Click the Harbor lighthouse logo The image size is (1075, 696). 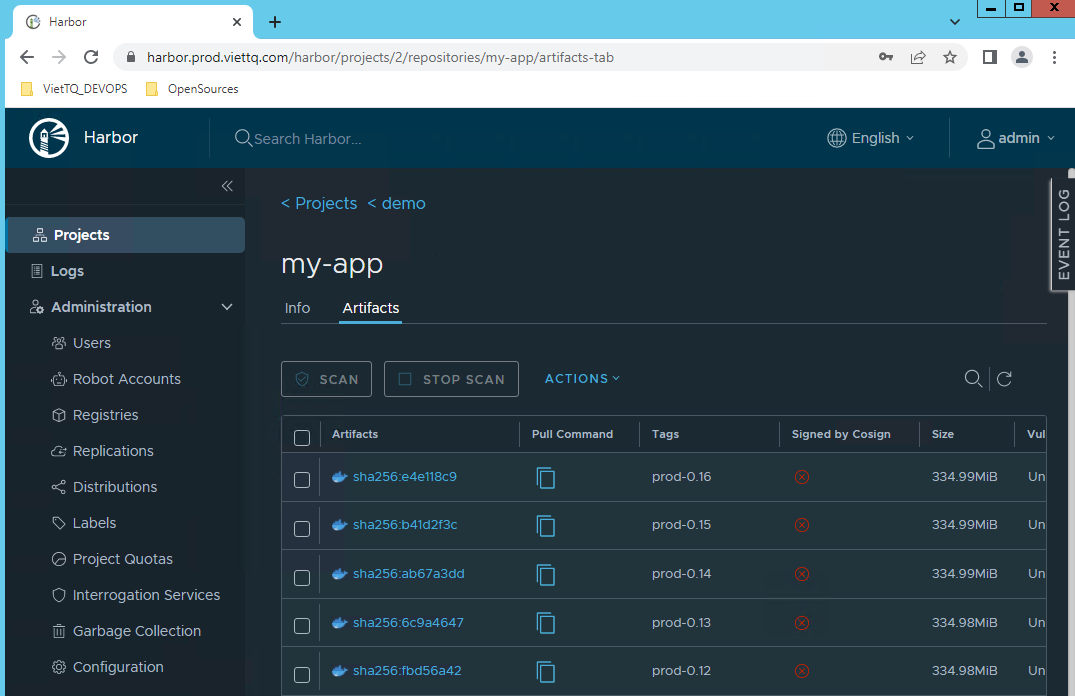49,138
